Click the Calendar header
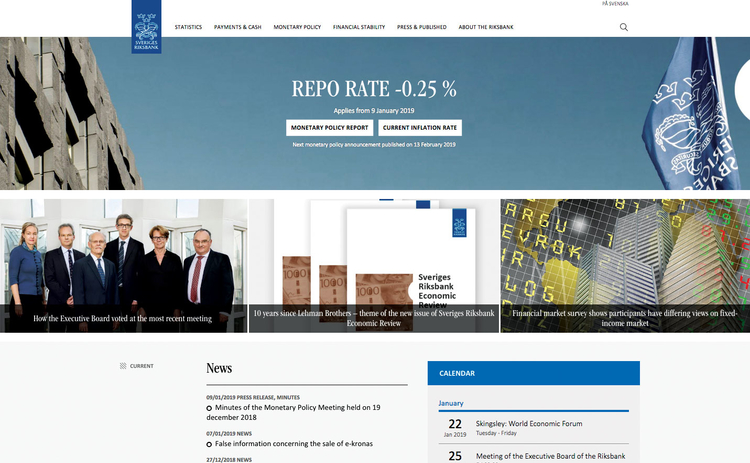Screen dimensions: 750x463 (533, 373)
